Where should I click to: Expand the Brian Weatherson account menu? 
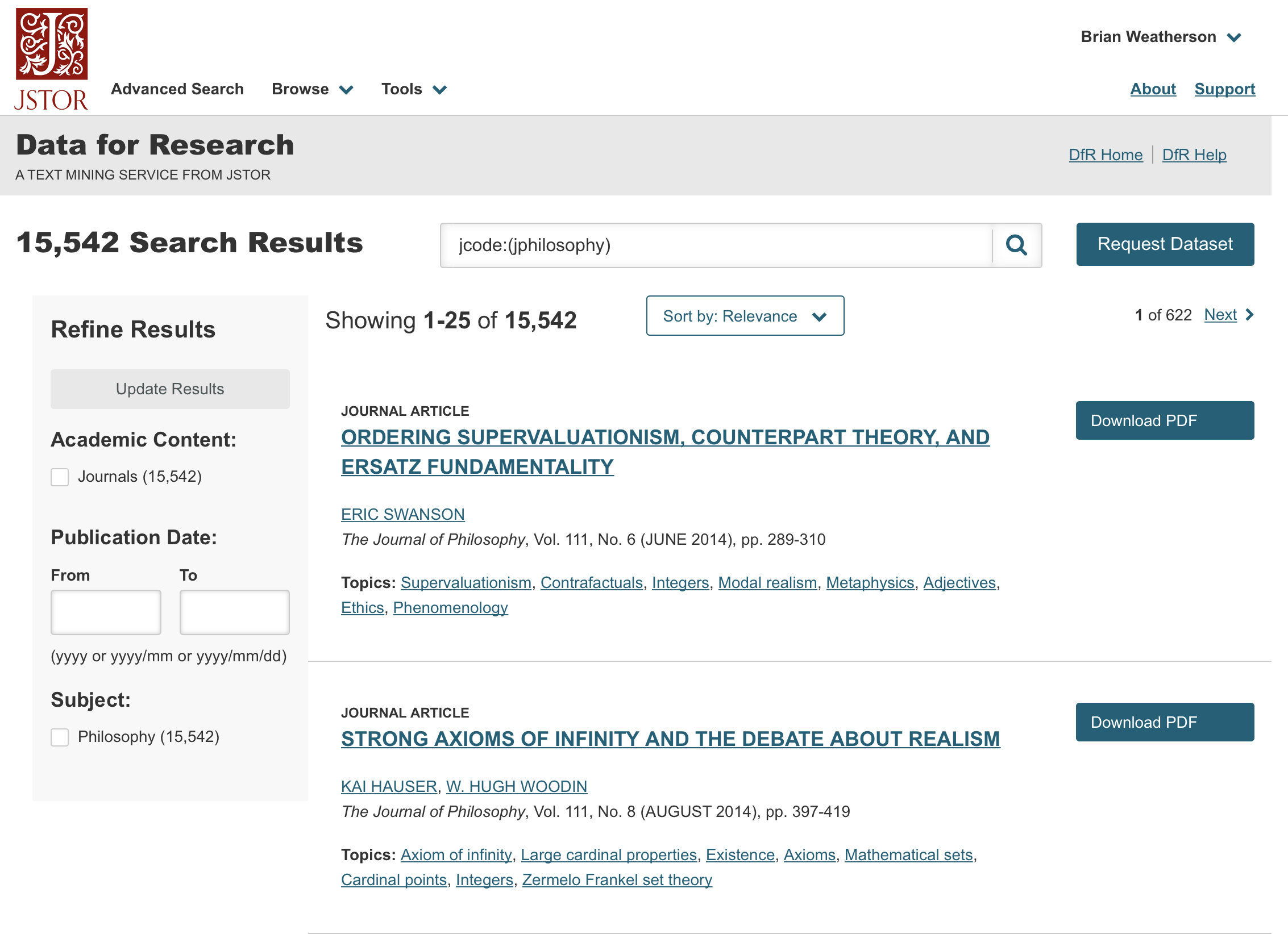click(1161, 37)
